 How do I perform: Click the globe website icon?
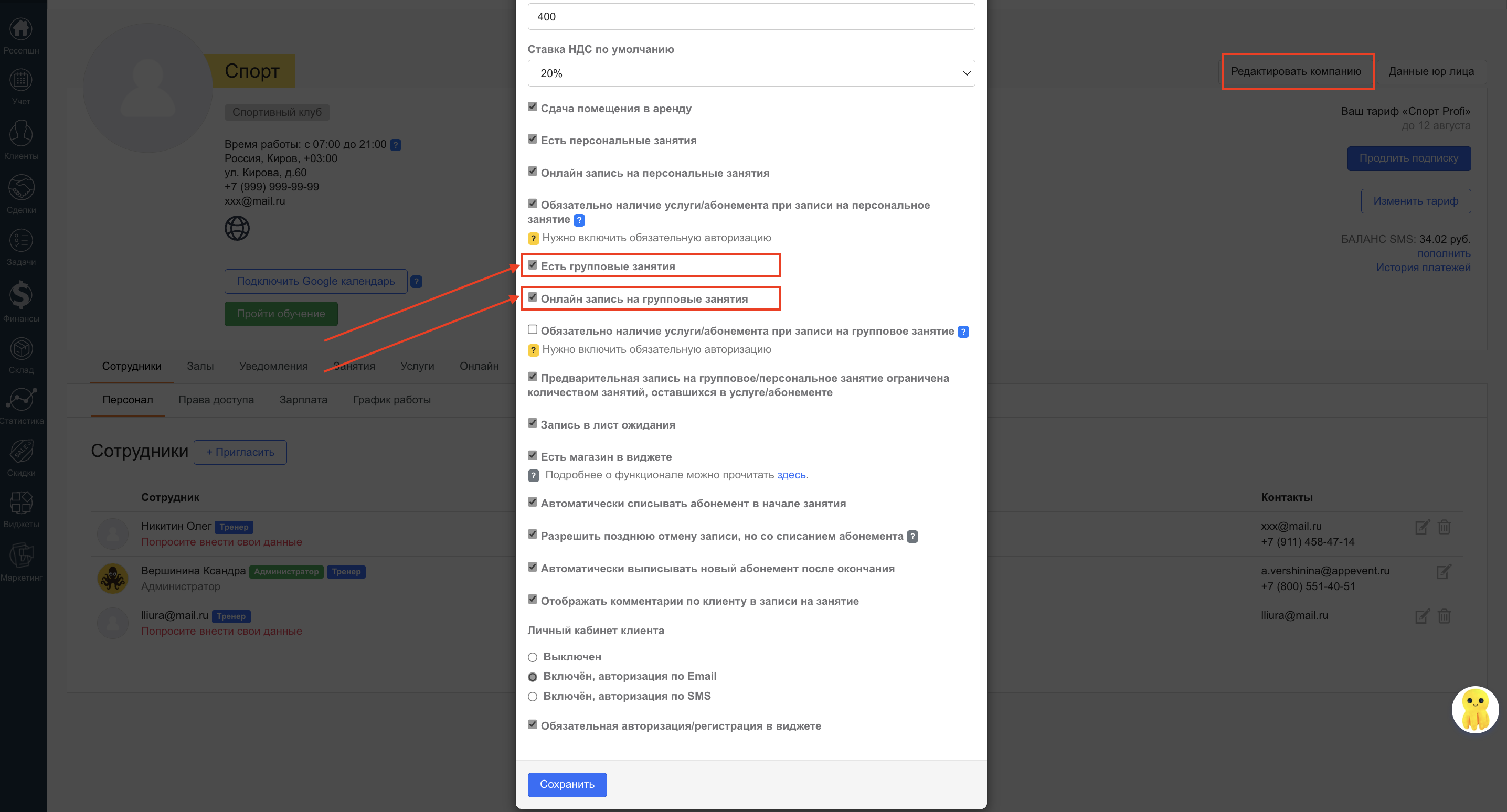(x=237, y=228)
